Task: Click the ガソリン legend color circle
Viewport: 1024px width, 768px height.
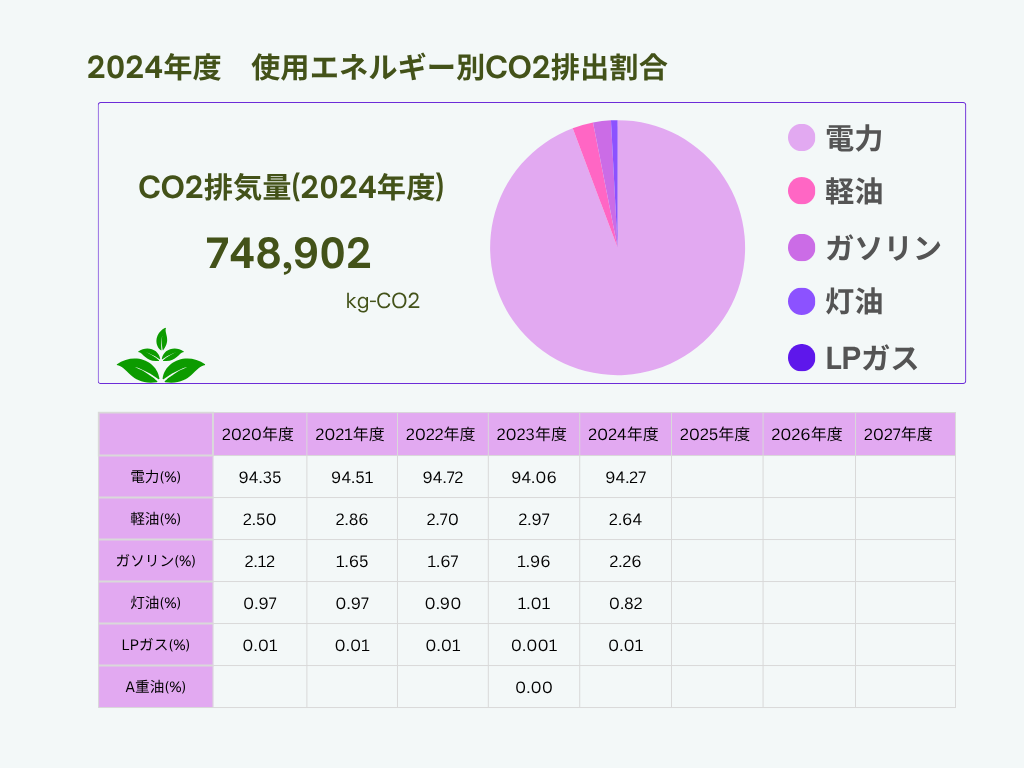Action: coord(802,247)
